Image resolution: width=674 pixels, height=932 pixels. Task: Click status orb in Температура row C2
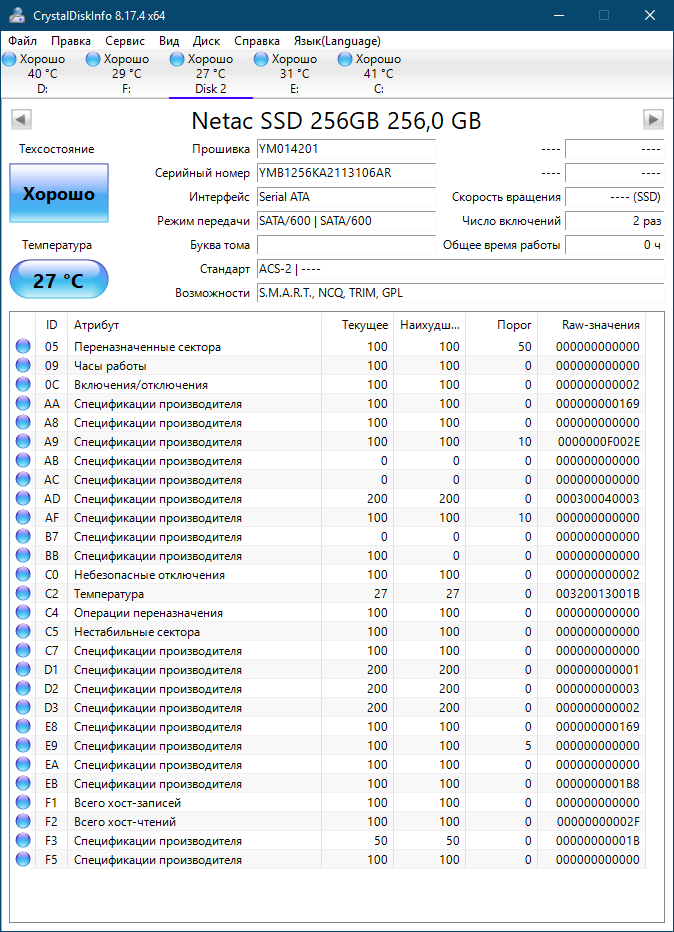tap(23, 593)
